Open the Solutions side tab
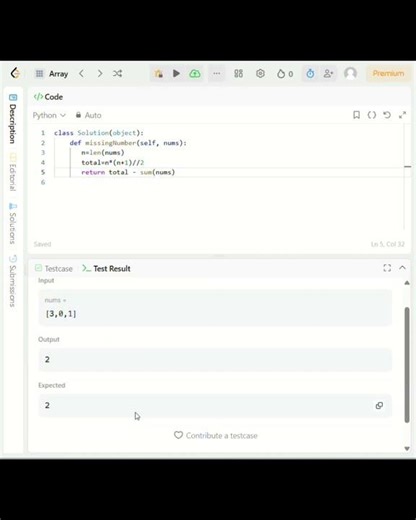Screen dimensions: 416x520 [13, 224]
